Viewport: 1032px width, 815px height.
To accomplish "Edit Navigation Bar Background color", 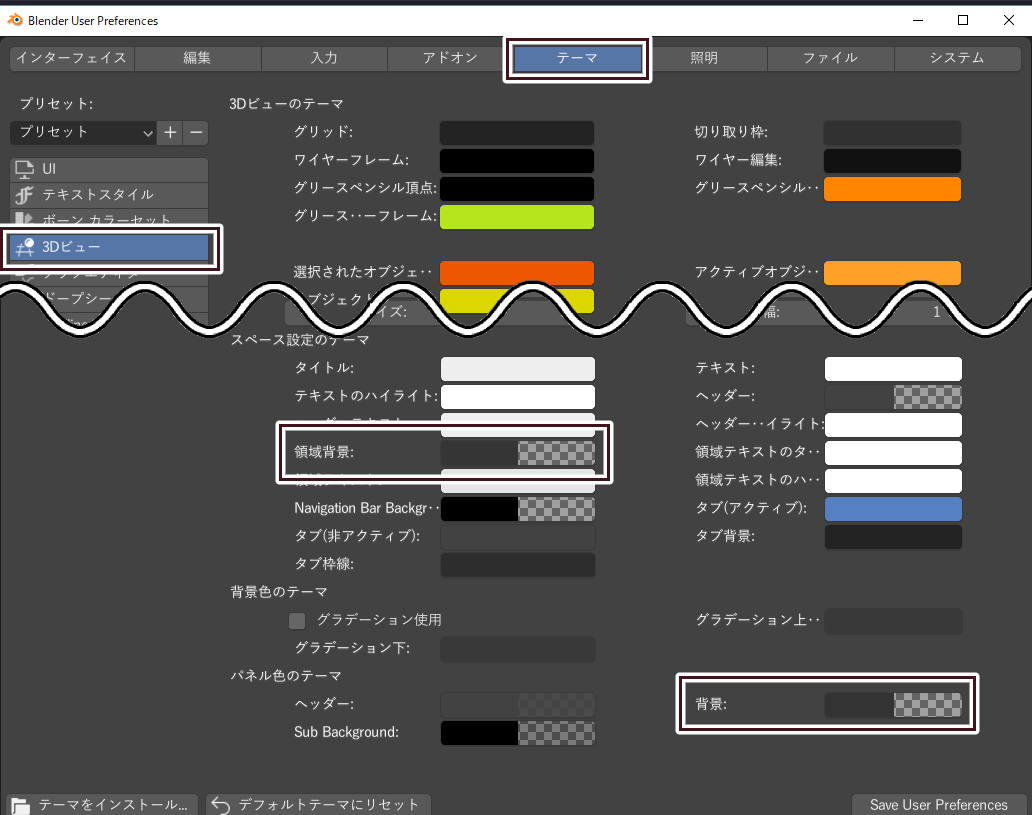I will click(517, 509).
